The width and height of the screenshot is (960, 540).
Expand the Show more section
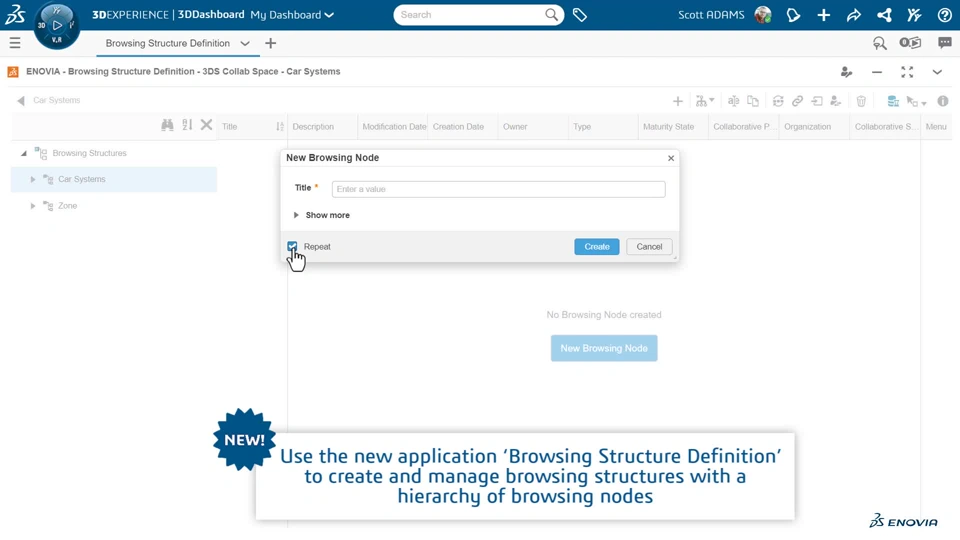321,215
